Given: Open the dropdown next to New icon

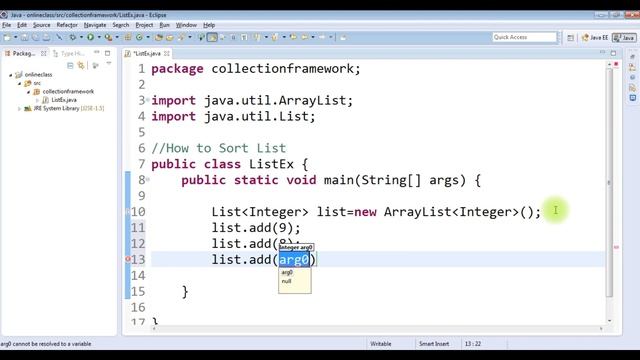Looking at the screenshot, I should click(16, 38).
